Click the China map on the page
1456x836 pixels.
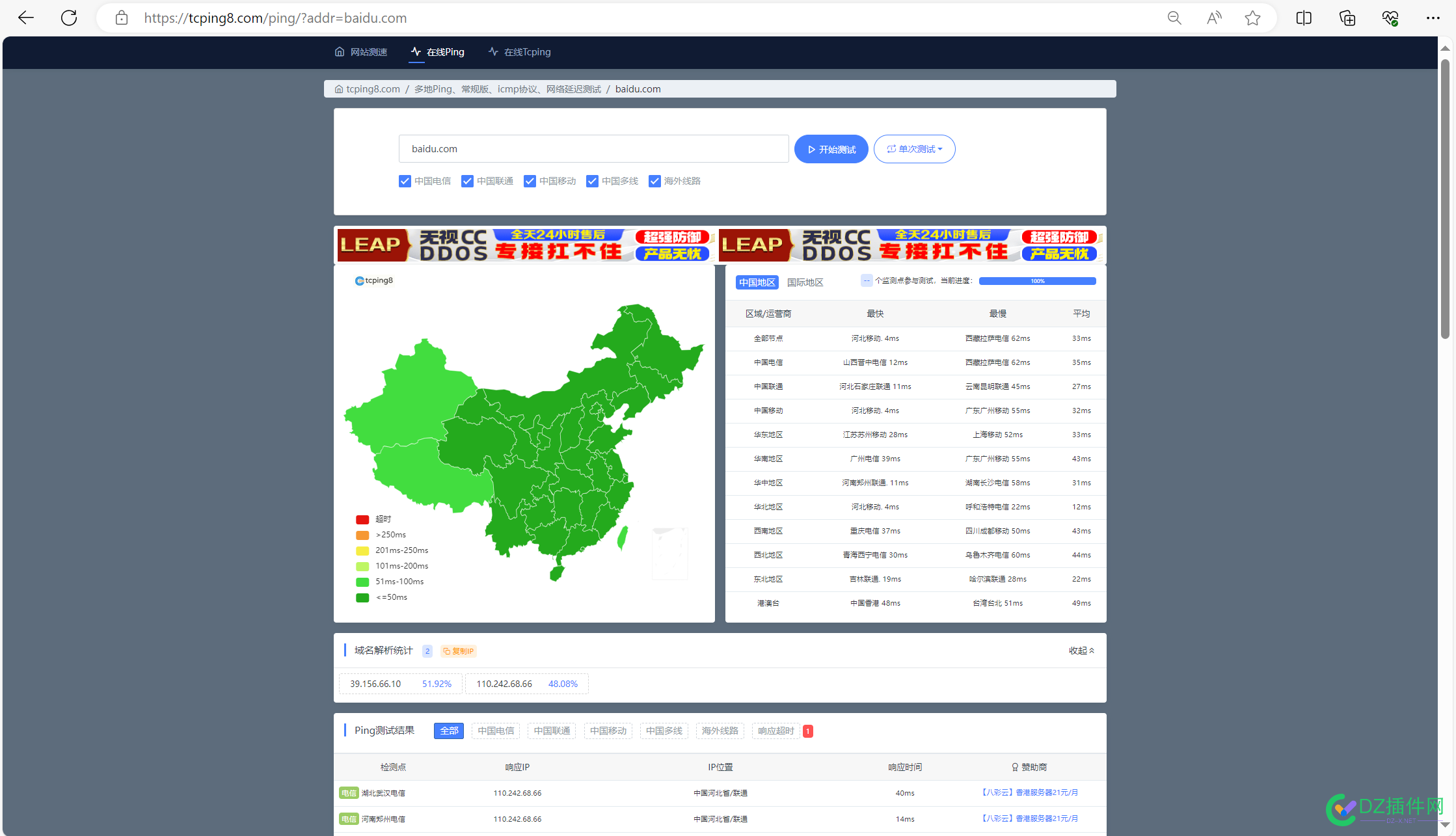[524, 442]
